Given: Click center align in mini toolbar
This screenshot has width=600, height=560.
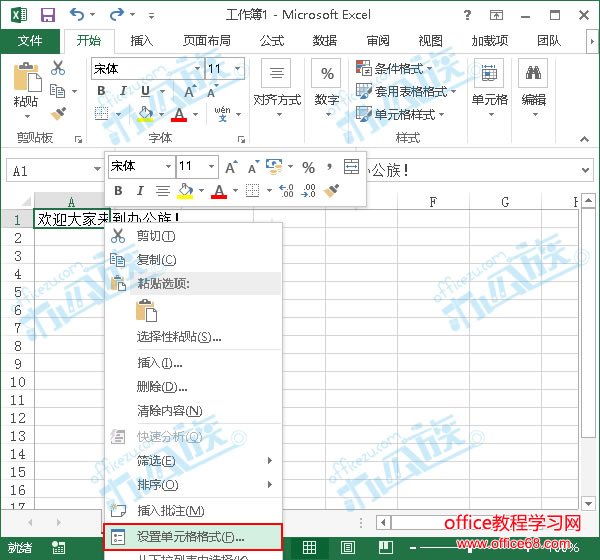Looking at the screenshot, I should 163,190.
